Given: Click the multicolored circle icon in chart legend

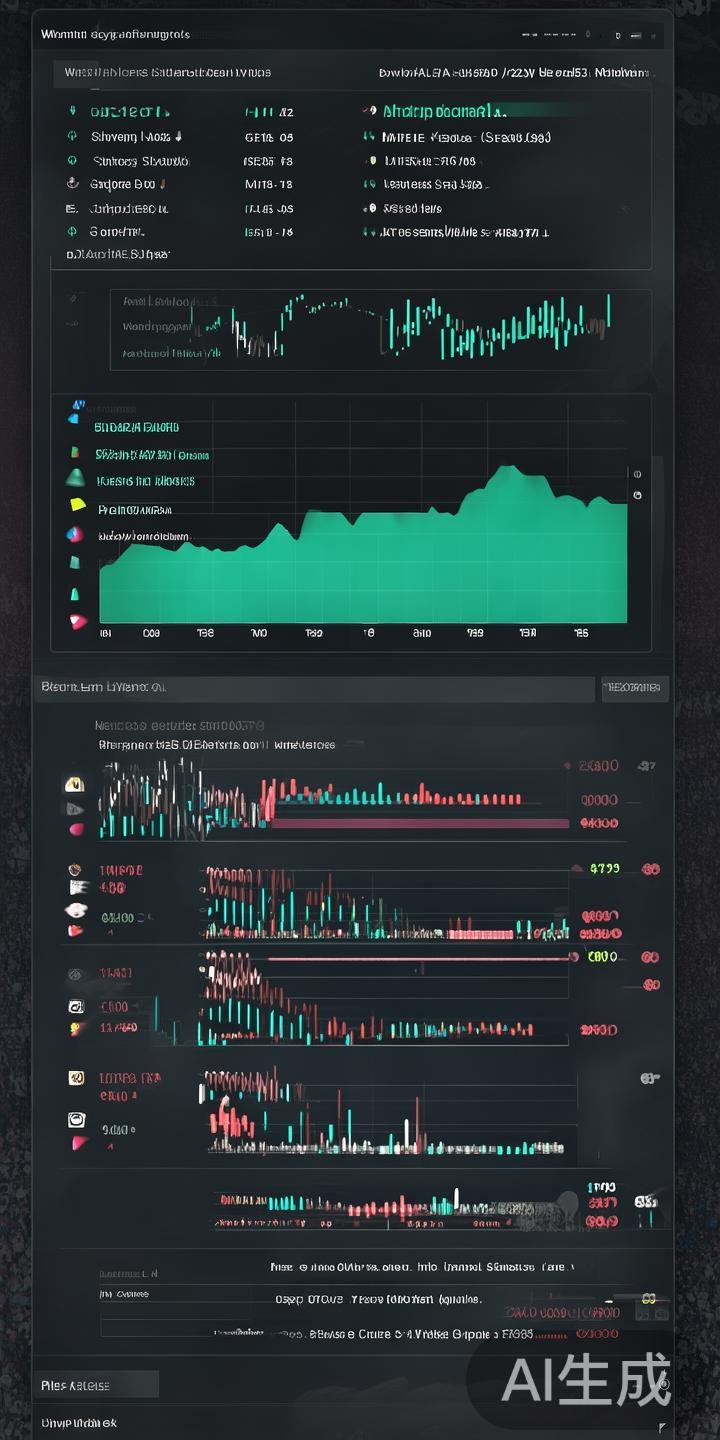Looking at the screenshot, I should [74, 535].
